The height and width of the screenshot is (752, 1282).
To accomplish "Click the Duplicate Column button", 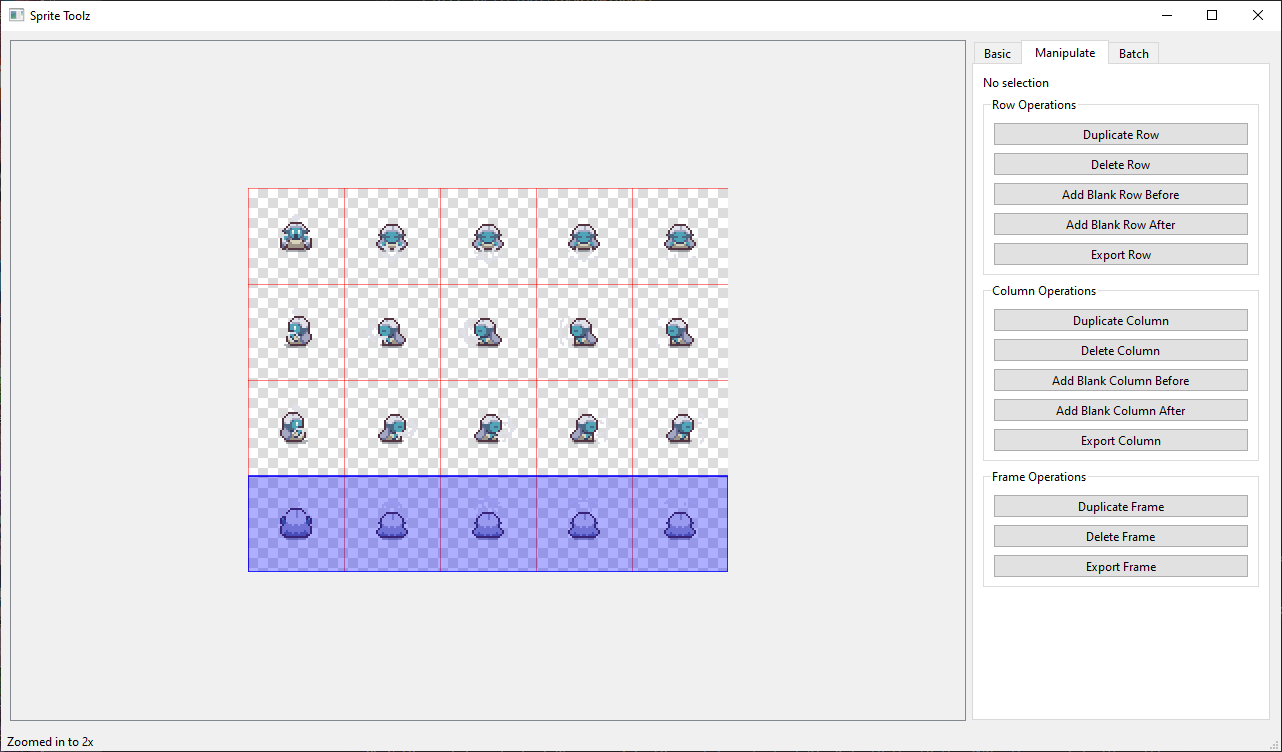I will [1120, 320].
